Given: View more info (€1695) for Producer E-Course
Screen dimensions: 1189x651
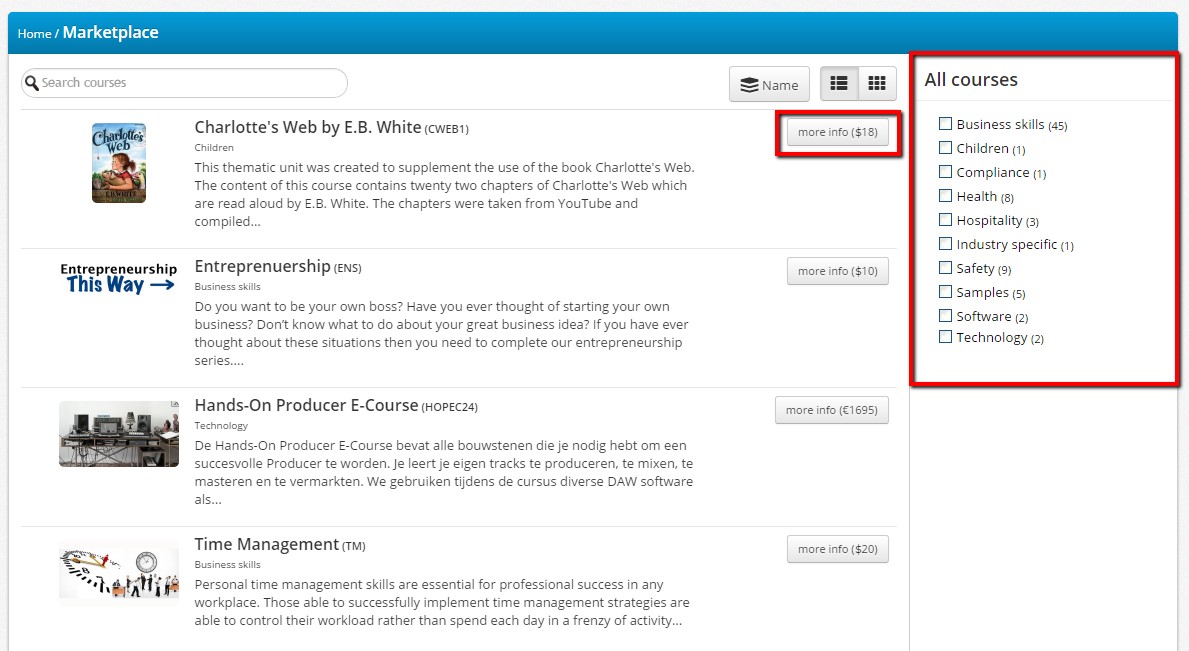Looking at the screenshot, I should (831, 410).
